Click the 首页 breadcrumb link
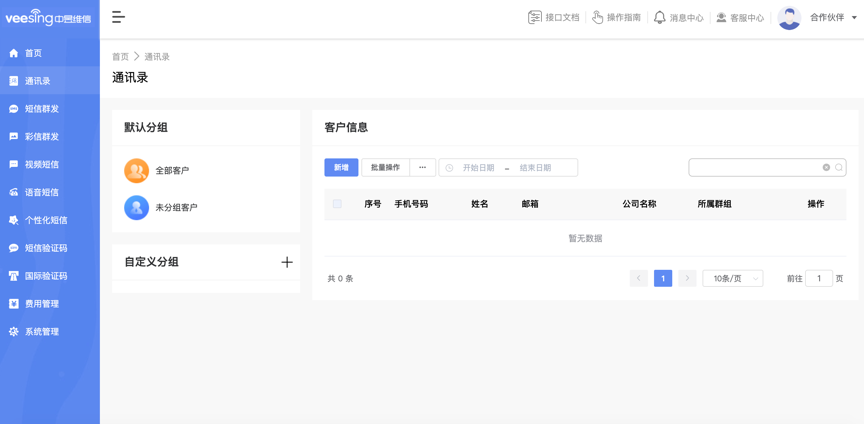 tap(120, 57)
